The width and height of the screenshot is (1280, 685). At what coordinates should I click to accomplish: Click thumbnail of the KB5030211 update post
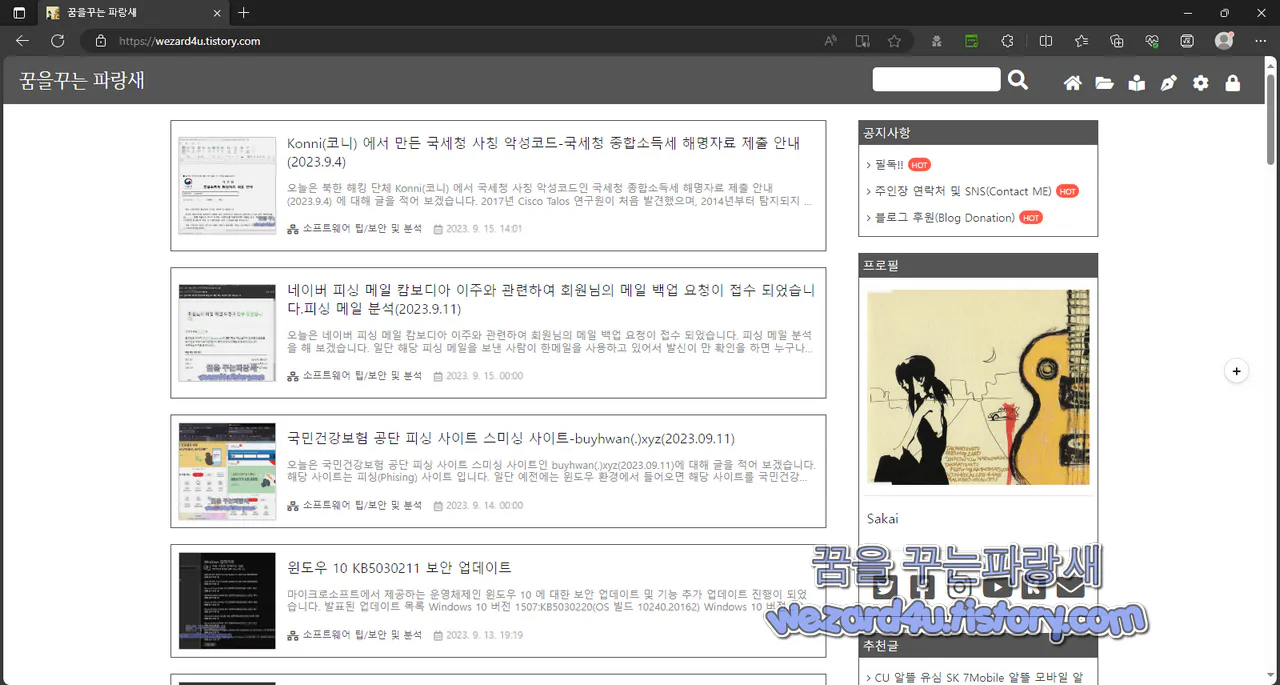click(x=227, y=600)
